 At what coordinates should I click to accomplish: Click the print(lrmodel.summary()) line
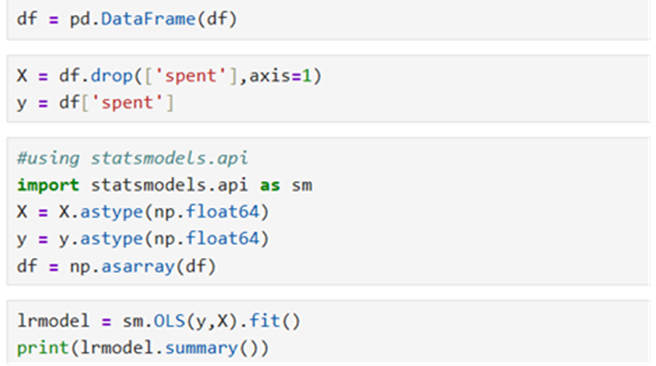[x=143, y=348]
